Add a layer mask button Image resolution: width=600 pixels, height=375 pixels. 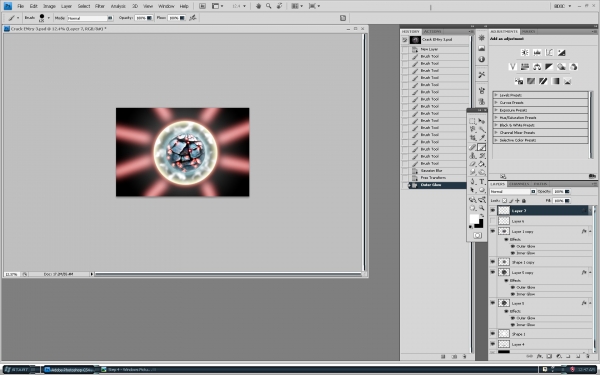pyautogui.click(x=549, y=356)
